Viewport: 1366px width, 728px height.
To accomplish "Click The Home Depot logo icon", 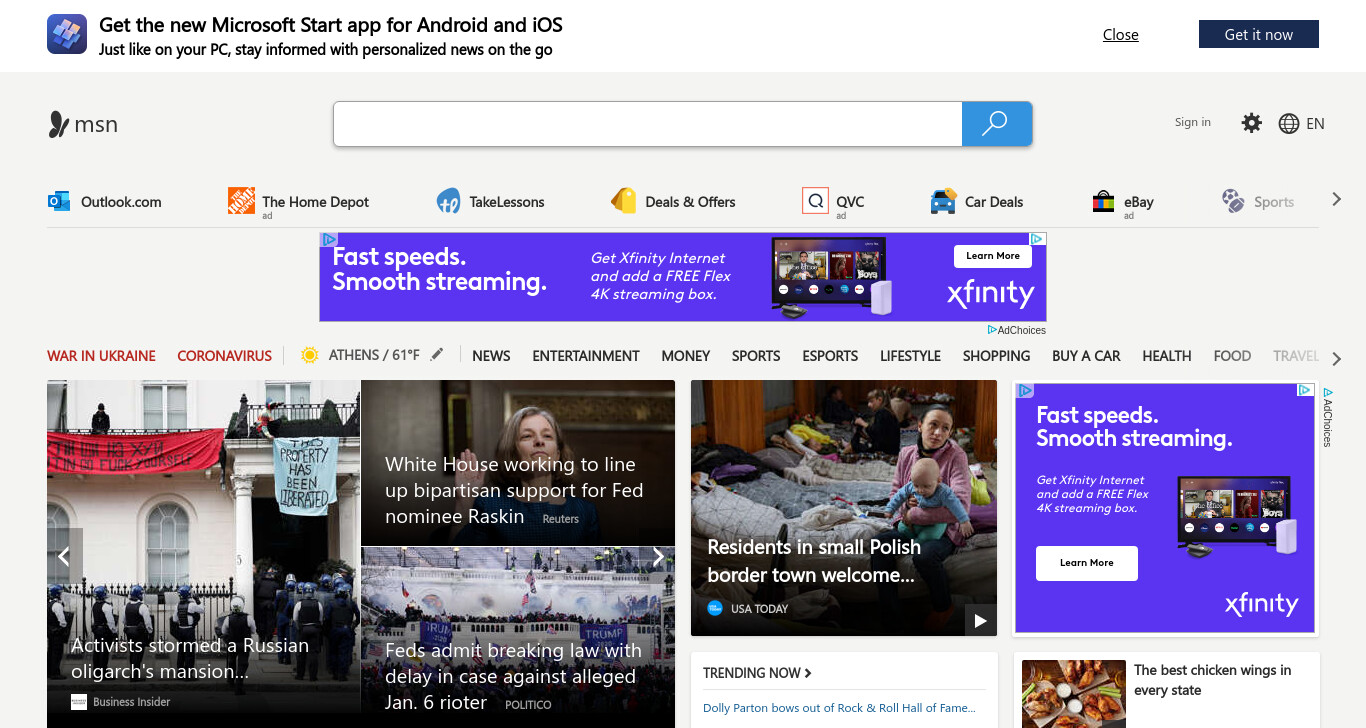I will pyautogui.click(x=241, y=201).
